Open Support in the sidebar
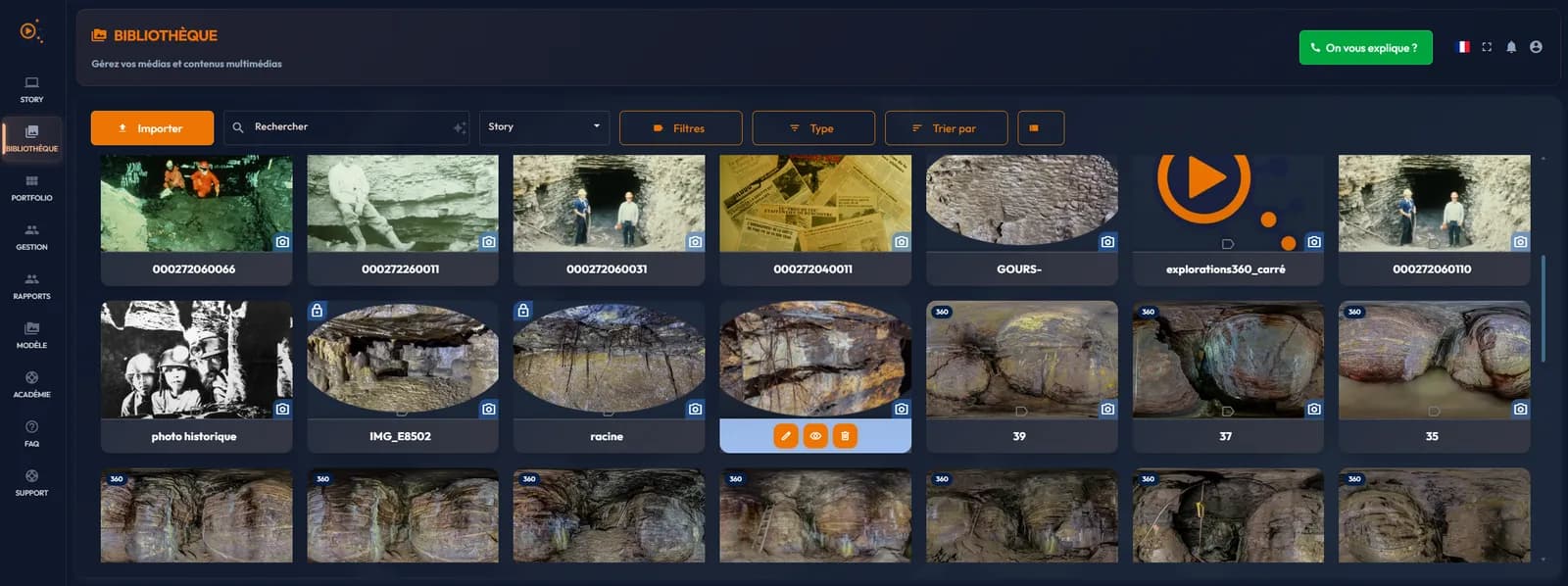The height and width of the screenshot is (586, 1568). 31,482
